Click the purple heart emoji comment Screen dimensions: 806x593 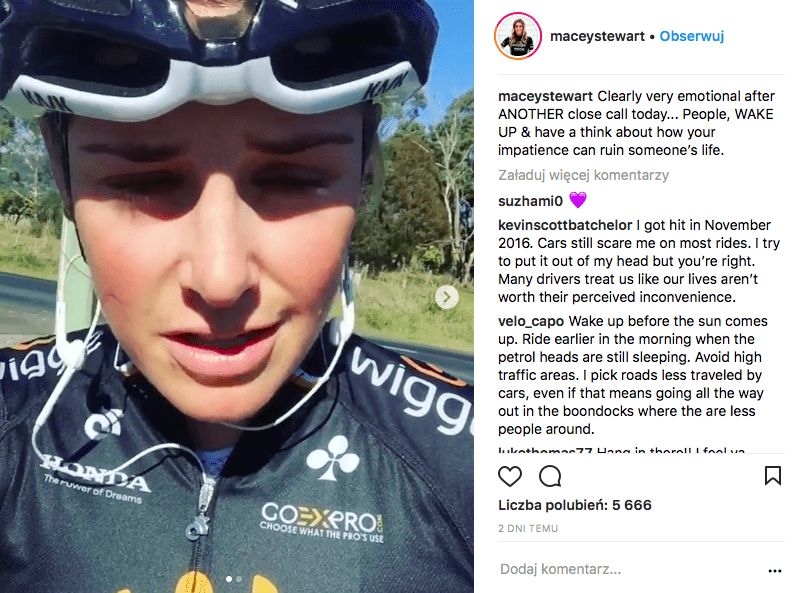tap(577, 200)
